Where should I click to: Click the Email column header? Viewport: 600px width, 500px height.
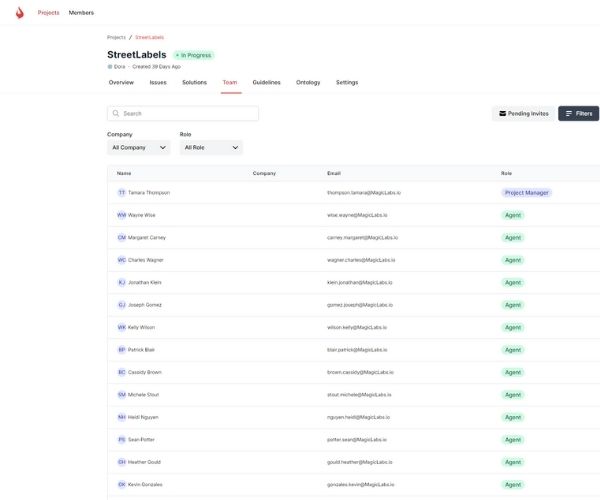click(x=334, y=173)
